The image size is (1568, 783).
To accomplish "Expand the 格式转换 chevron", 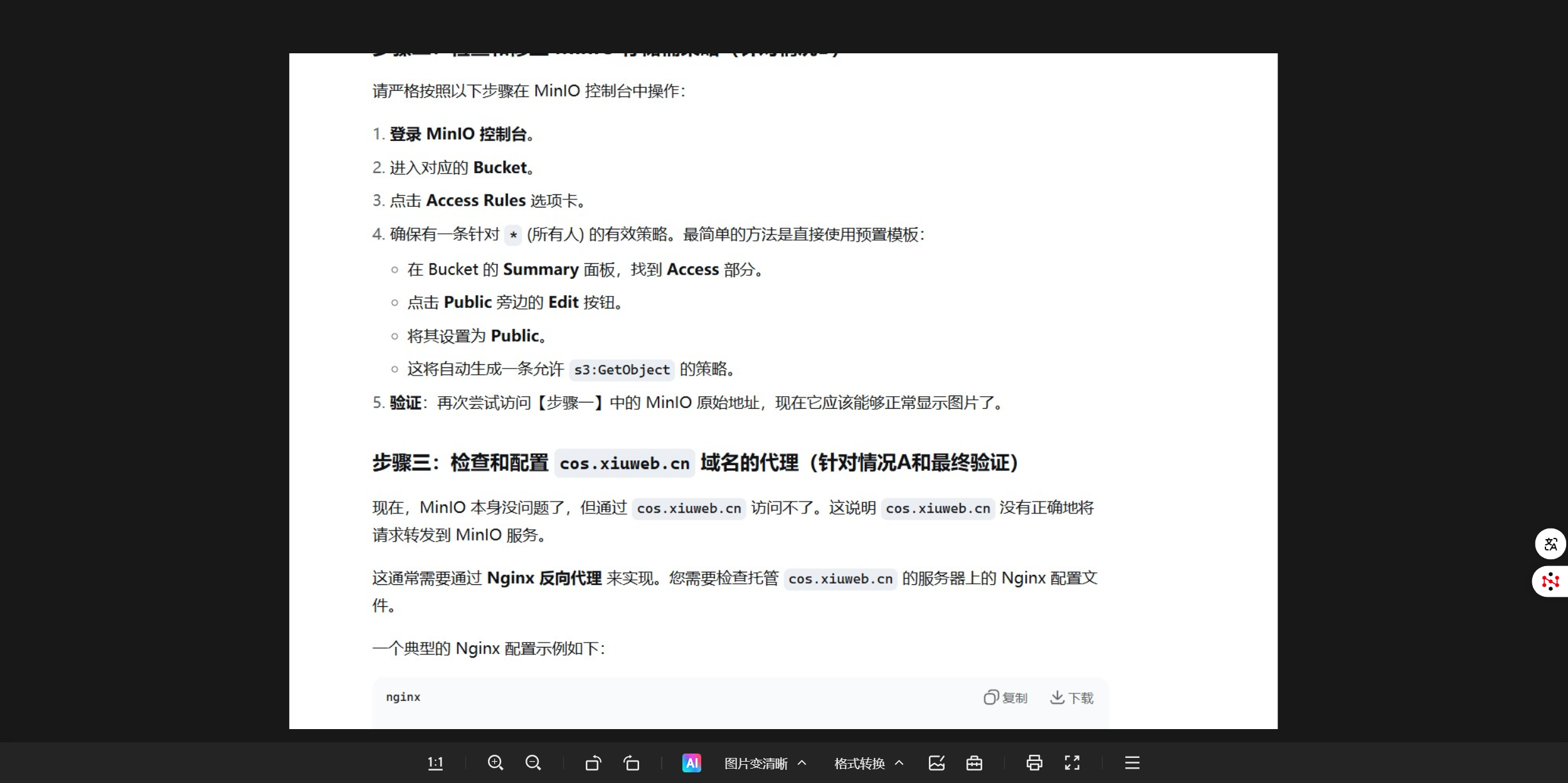I will click(x=899, y=763).
